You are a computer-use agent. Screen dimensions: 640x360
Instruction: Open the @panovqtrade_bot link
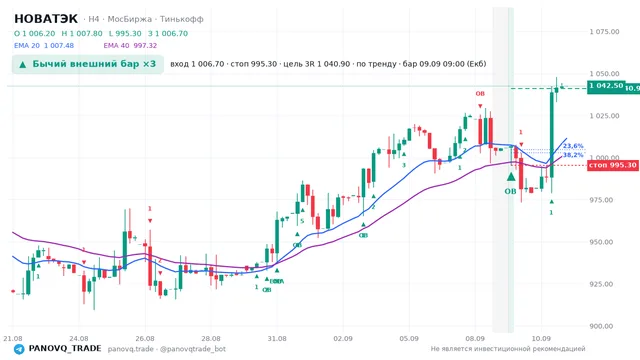[x=193, y=349]
